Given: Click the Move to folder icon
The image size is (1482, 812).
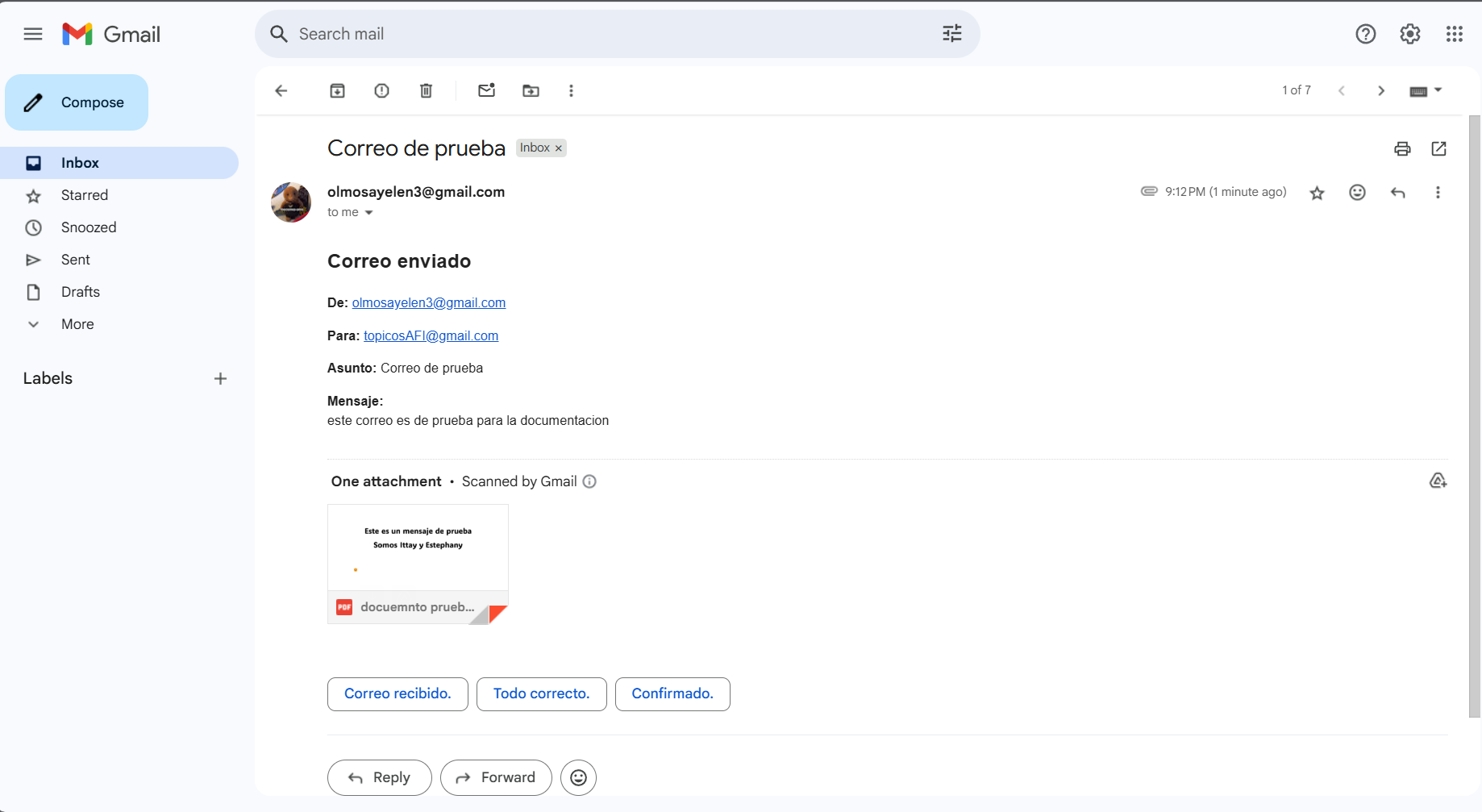Looking at the screenshot, I should click(531, 90).
